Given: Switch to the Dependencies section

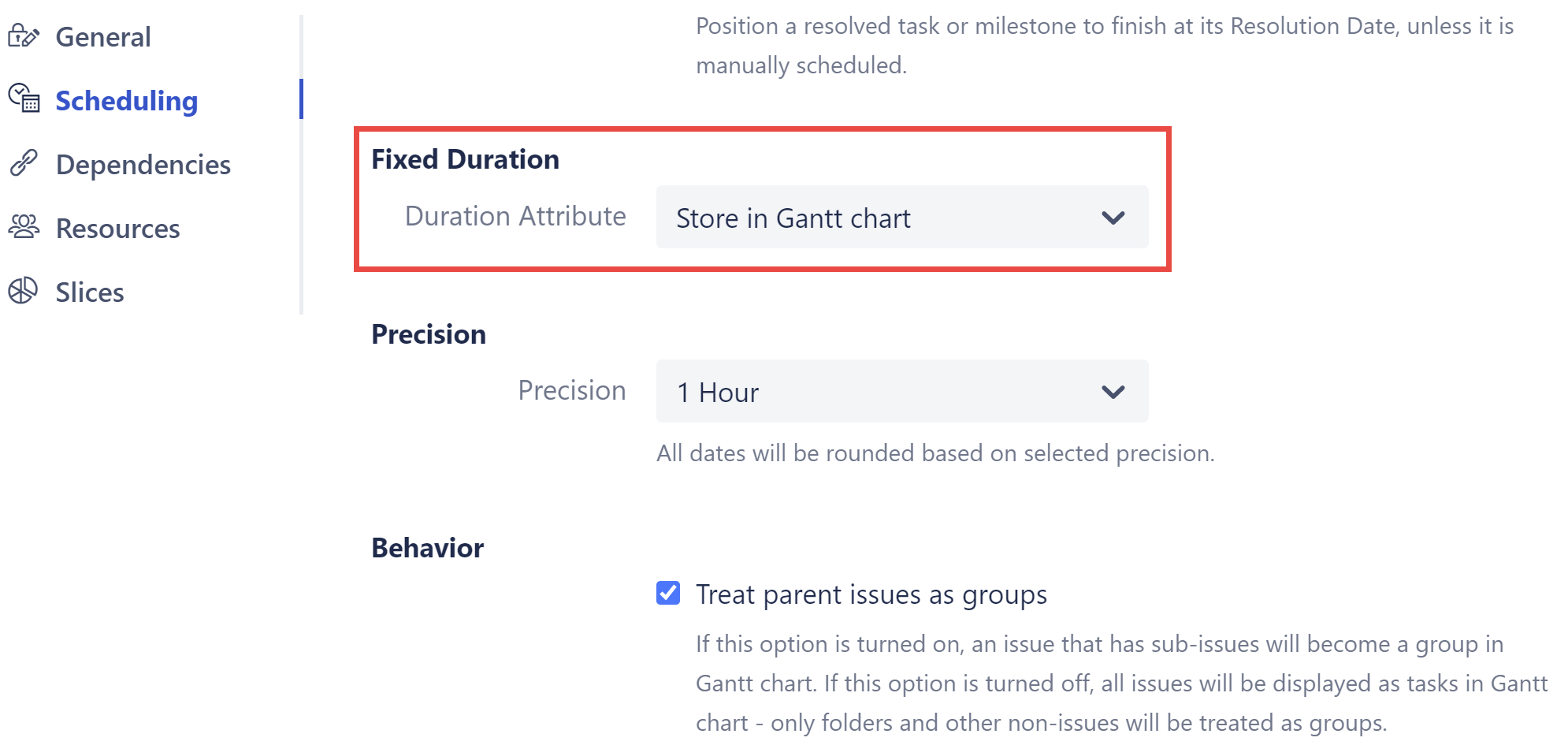Looking at the screenshot, I should (143, 165).
